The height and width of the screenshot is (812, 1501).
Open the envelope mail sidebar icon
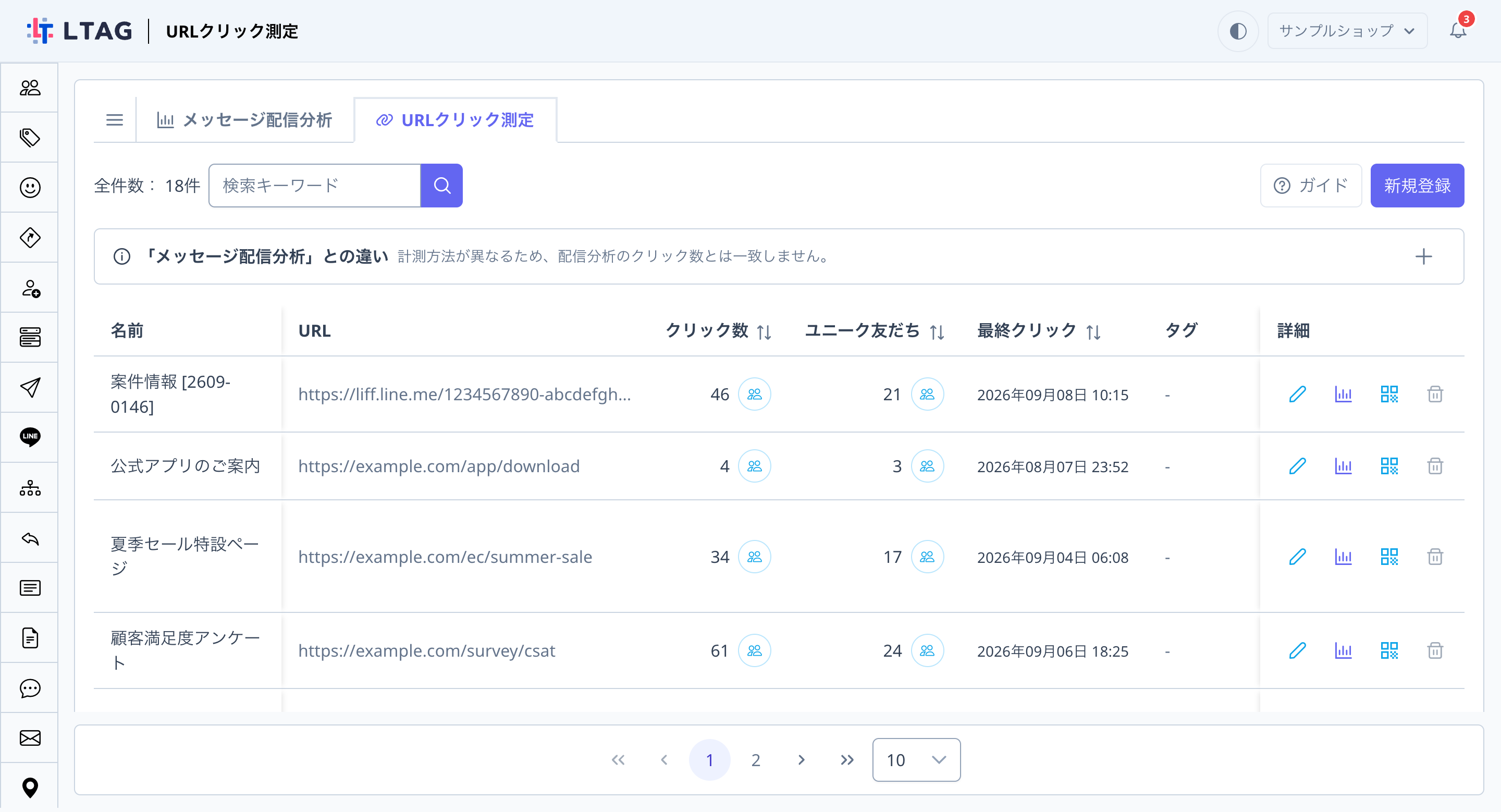[x=30, y=738]
